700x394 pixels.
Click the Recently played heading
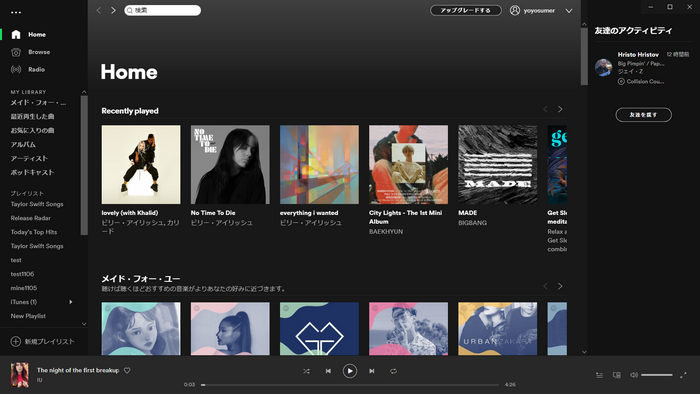pyautogui.click(x=130, y=111)
